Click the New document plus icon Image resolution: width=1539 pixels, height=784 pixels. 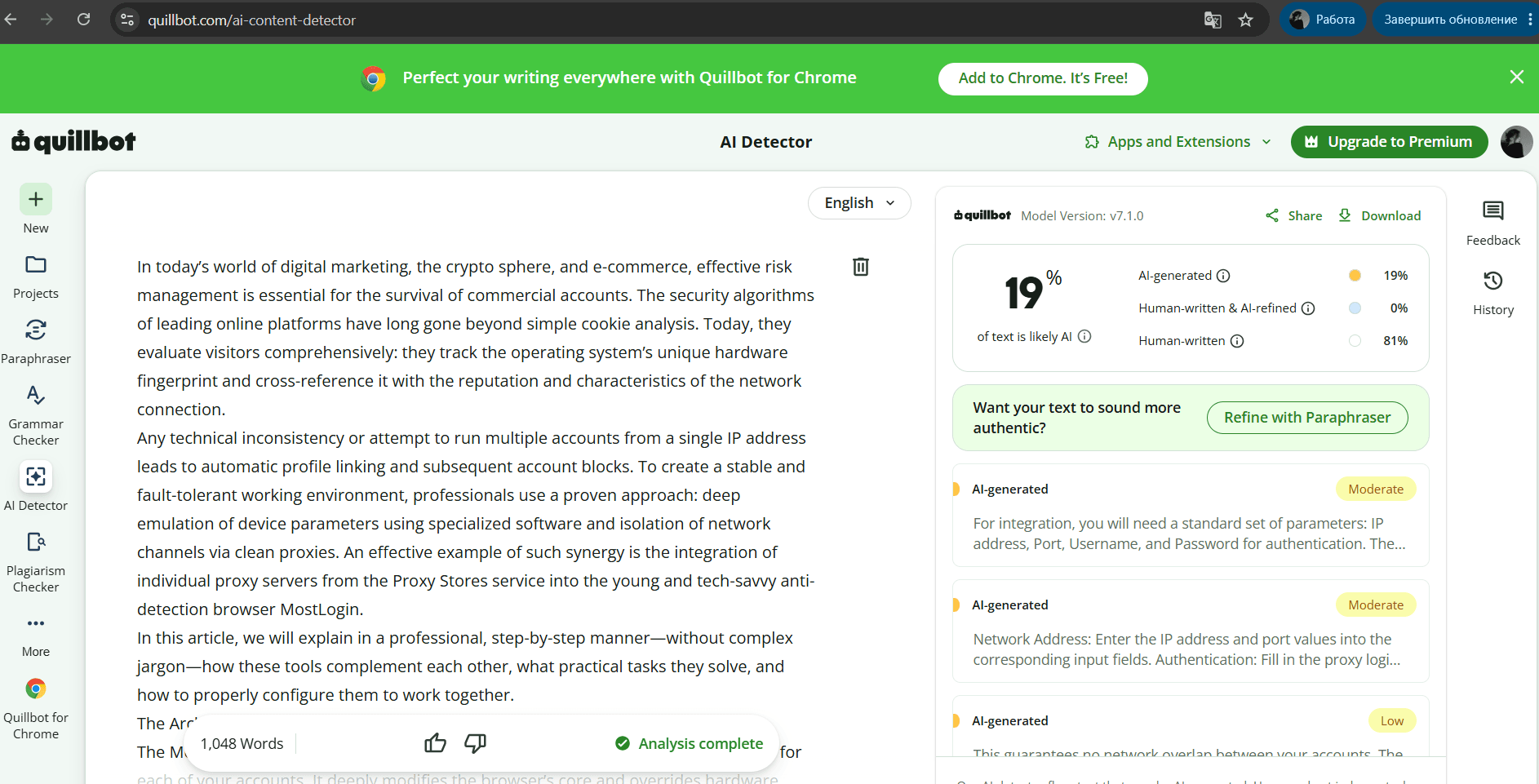(x=36, y=199)
